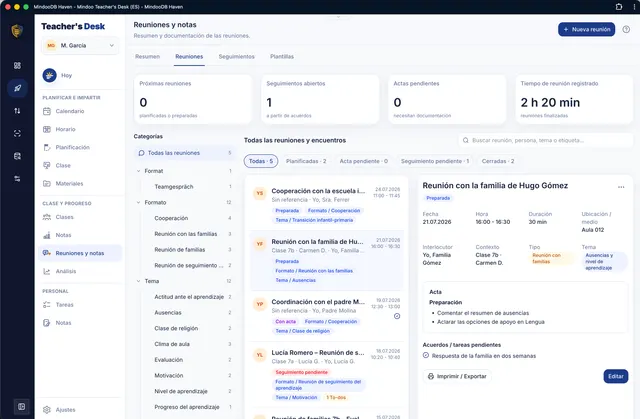Collapse the Tema category group
Screen dimensions: 640x419
138,281
